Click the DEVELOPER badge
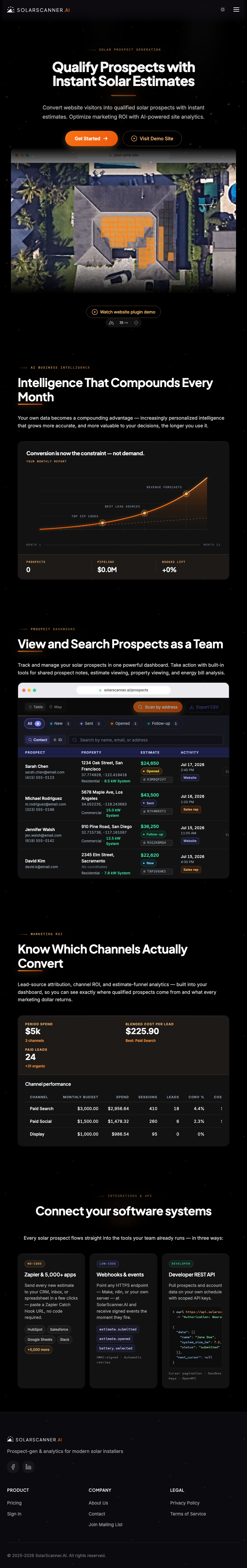The height and width of the screenshot is (1568, 247). [x=181, y=1263]
